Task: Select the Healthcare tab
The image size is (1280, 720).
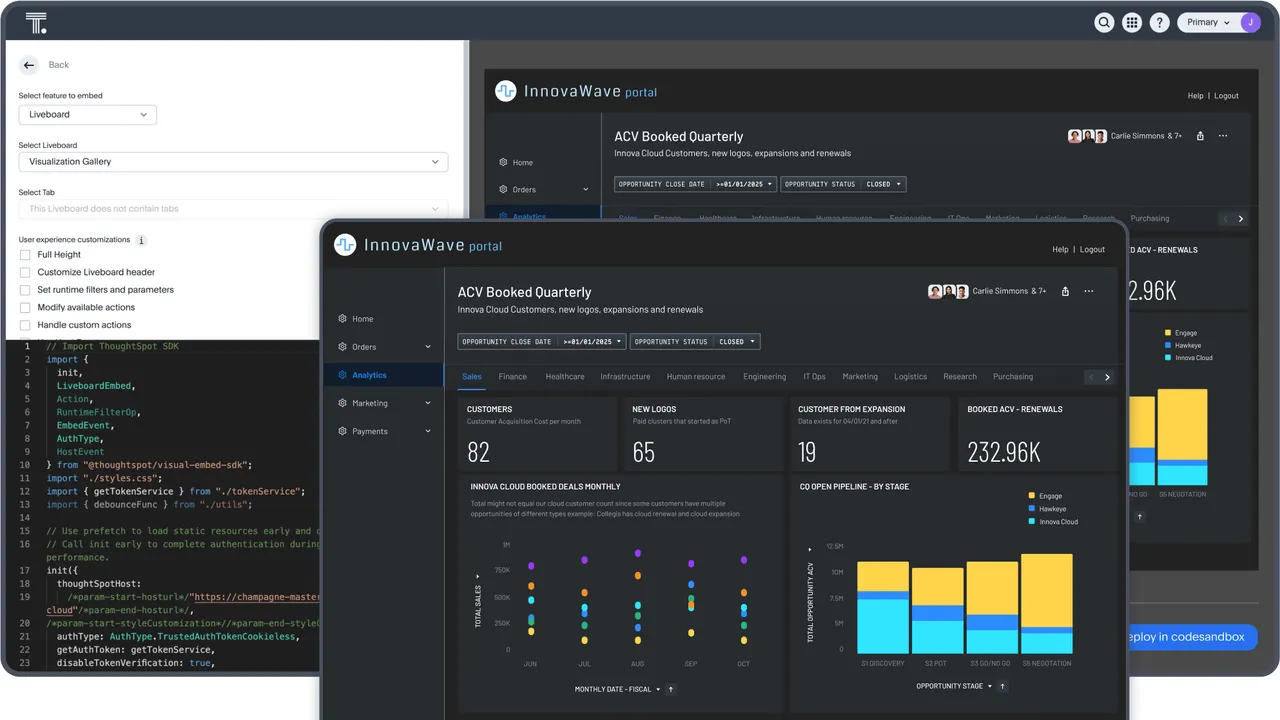Action: (x=565, y=377)
